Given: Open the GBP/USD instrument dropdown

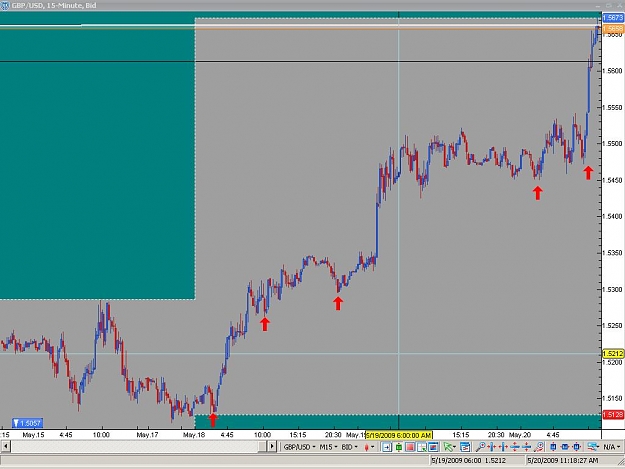Looking at the screenshot, I should pos(298,447).
